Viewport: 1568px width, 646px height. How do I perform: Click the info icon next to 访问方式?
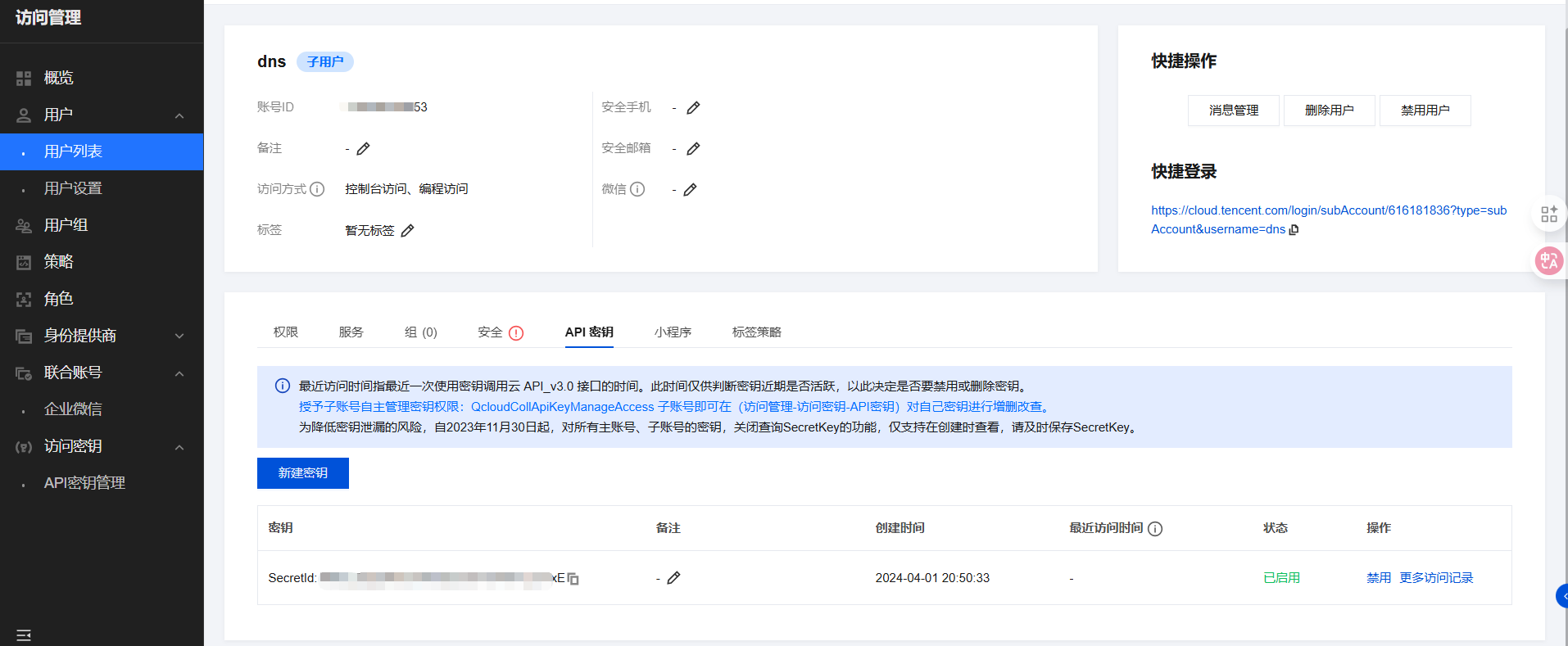[x=317, y=189]
